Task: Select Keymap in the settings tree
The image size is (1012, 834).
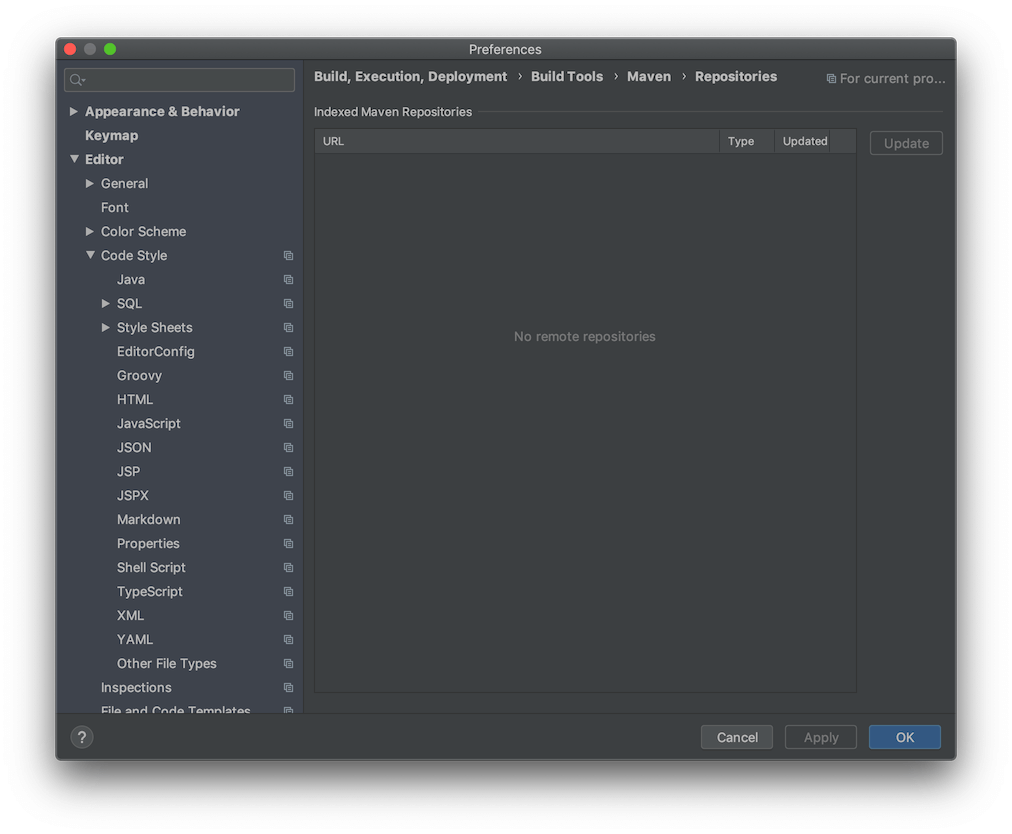Action: point(112,136)
